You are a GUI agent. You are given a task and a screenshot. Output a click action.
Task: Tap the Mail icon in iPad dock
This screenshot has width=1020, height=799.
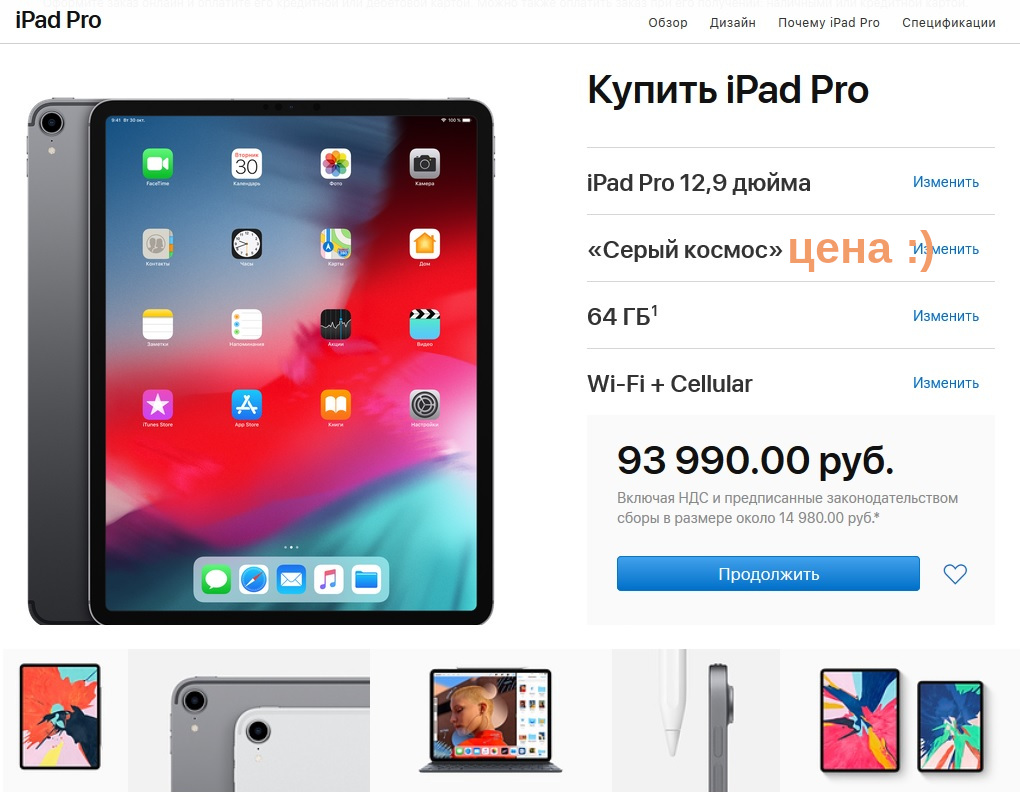point(291,579)
